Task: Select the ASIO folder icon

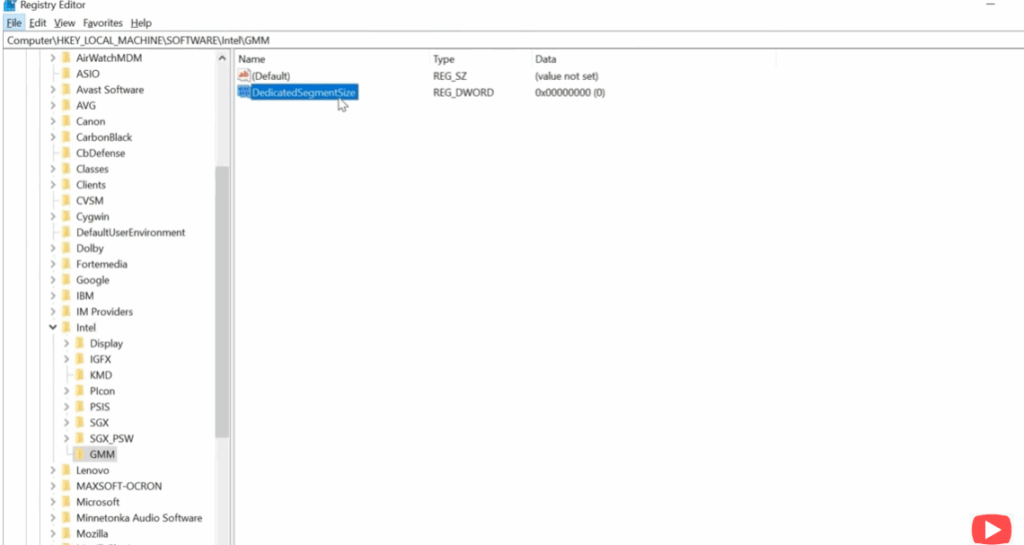Action: coord(66,74)
